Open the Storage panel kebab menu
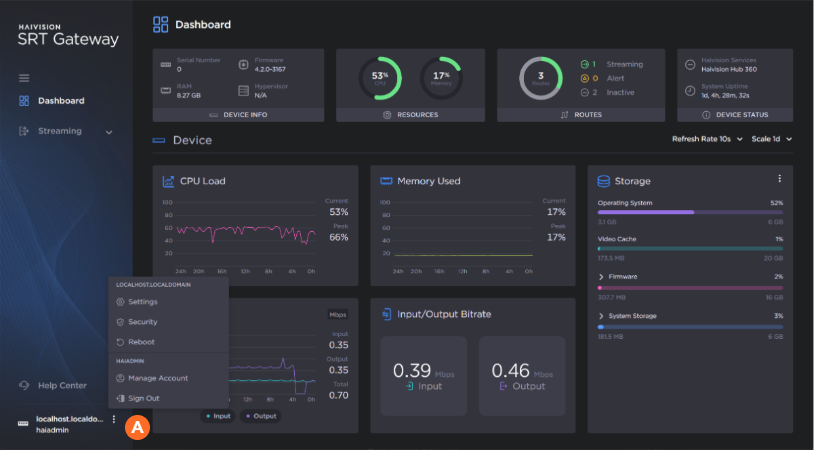The image size is (814, 450). coord(779,179)
